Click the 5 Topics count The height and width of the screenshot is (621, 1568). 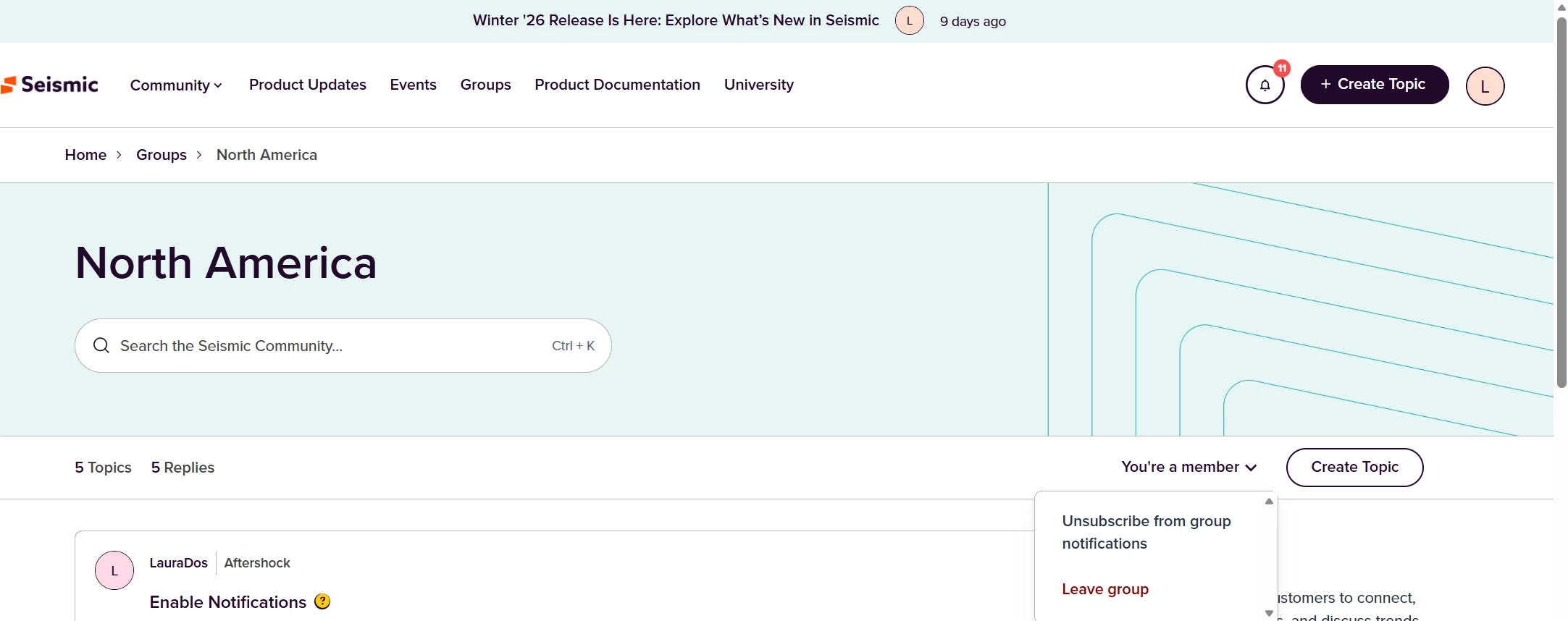[x=103, y=468]
